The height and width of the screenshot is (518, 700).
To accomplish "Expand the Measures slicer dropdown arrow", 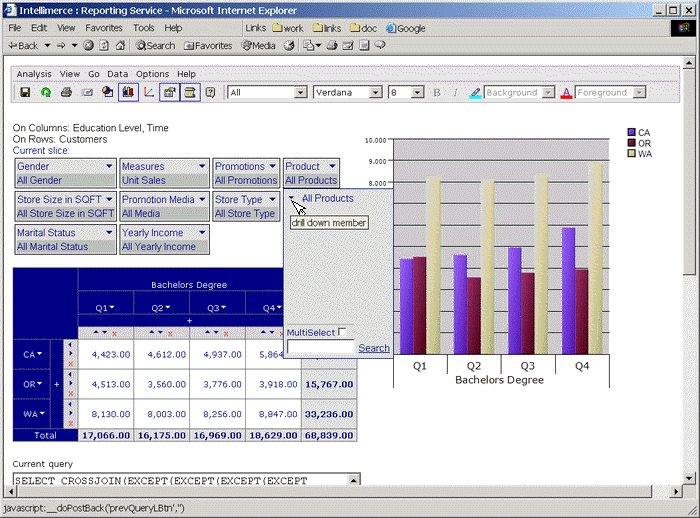I will tap(202, 166).
